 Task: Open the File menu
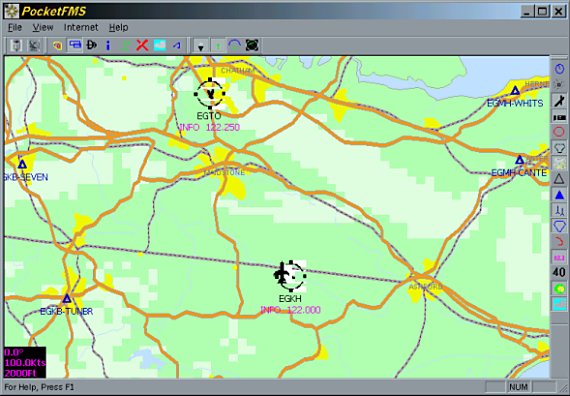click(15, 27)
